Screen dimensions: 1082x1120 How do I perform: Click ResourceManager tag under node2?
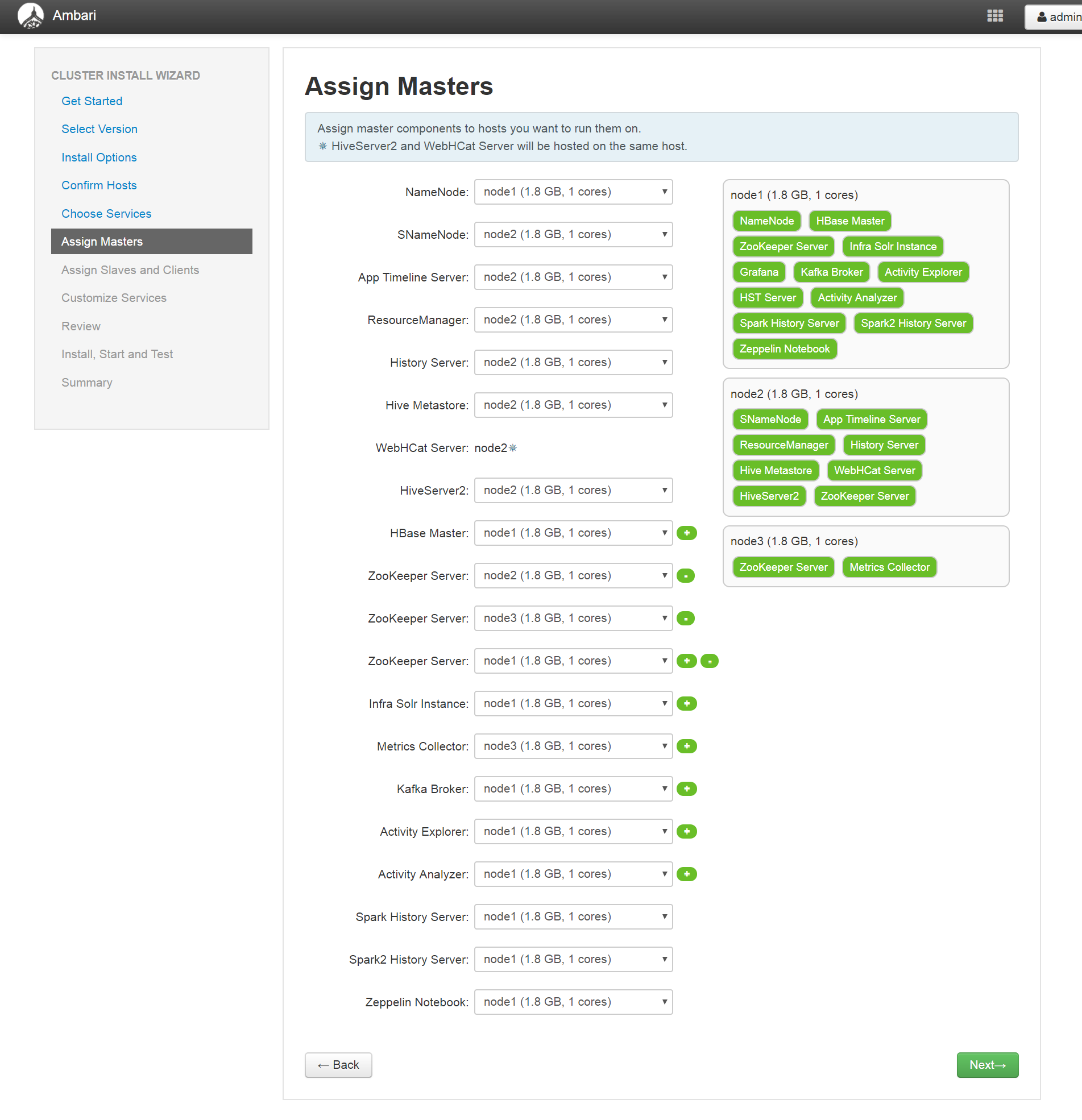tap(783, 445)
